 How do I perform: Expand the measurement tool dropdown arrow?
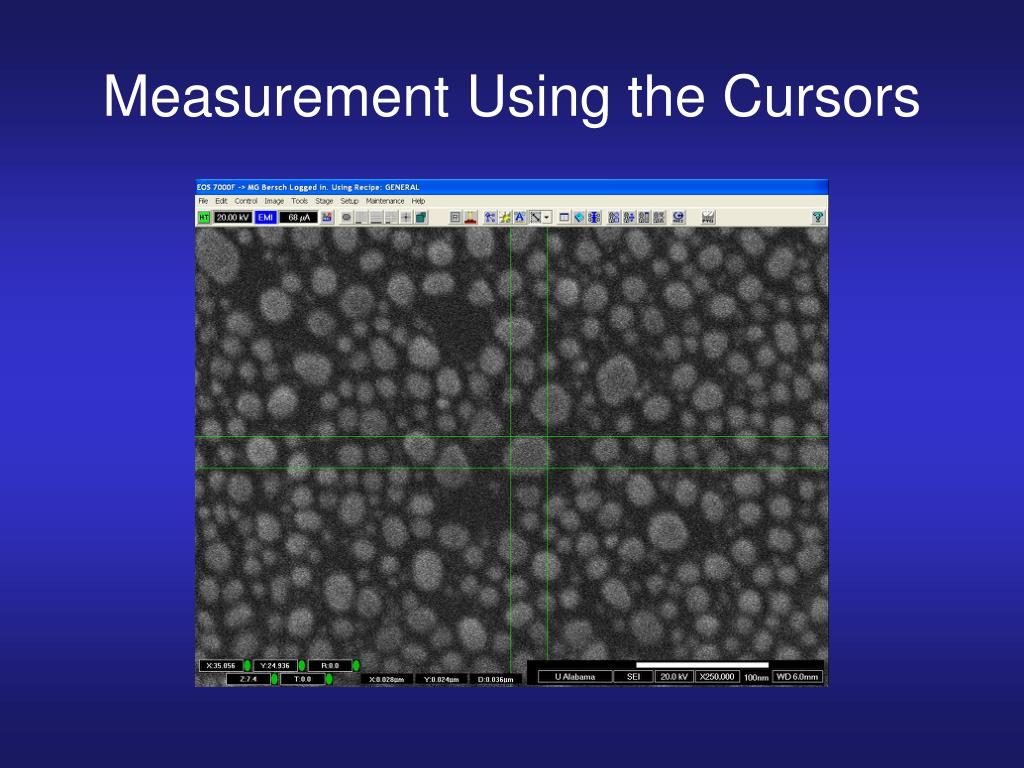click(x=547, y=217)
